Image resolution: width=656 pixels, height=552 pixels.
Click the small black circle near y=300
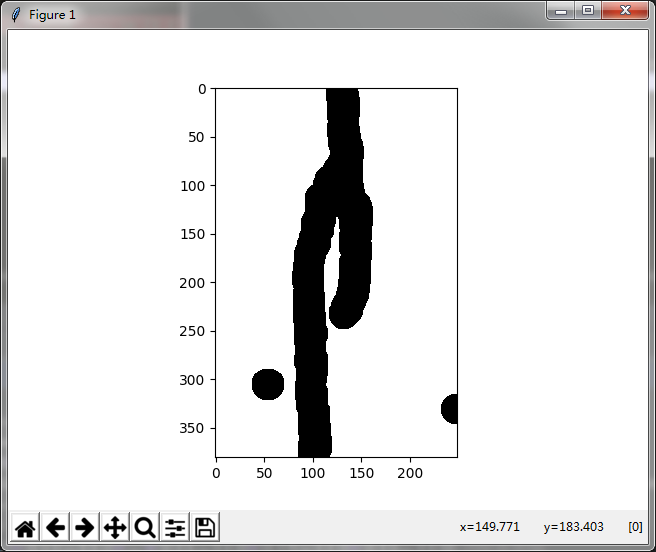tap(268, 384)
